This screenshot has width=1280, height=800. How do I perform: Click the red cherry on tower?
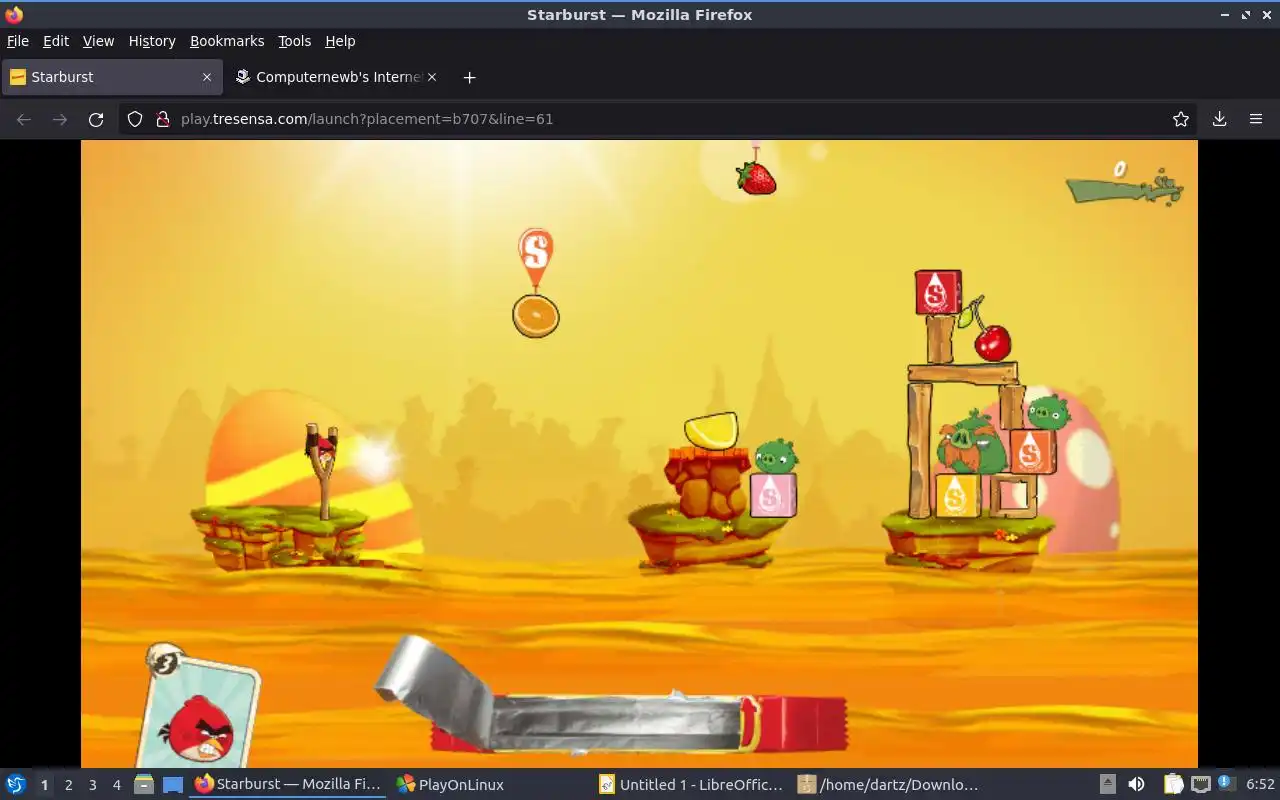992,342
